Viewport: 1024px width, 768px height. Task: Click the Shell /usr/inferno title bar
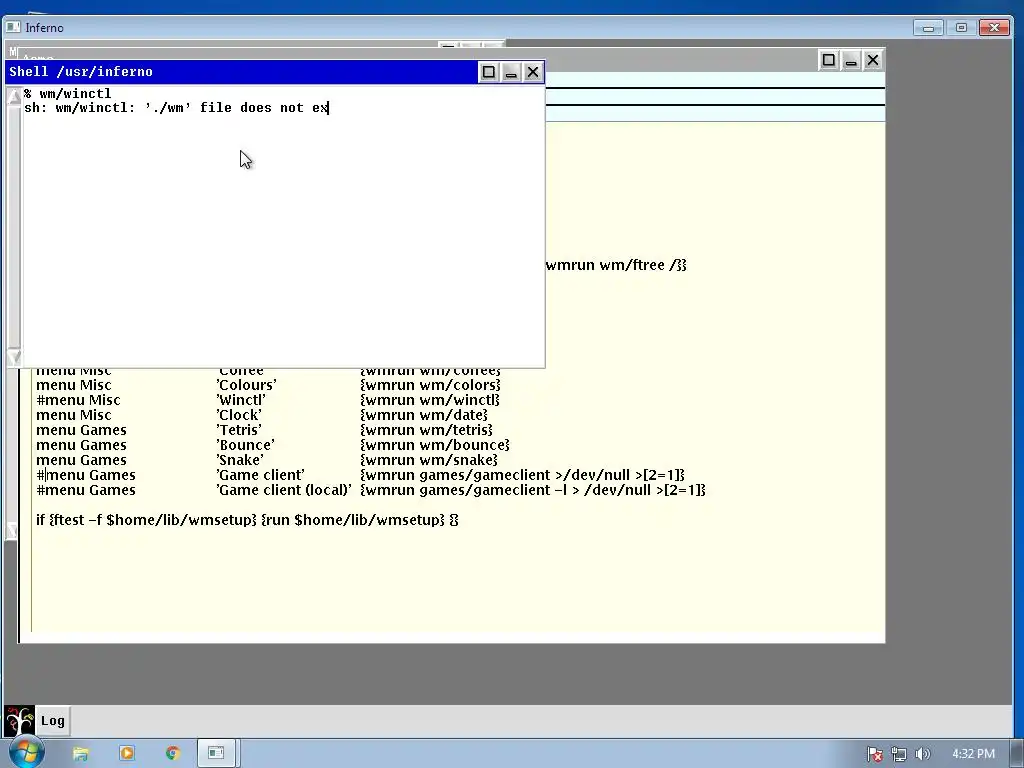242,72
